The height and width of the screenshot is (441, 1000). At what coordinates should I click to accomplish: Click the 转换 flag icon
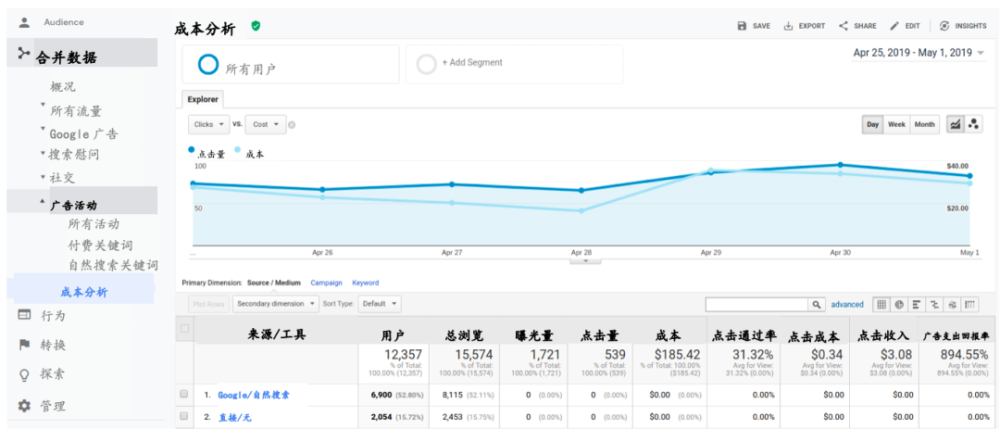[x=24, y=345]
